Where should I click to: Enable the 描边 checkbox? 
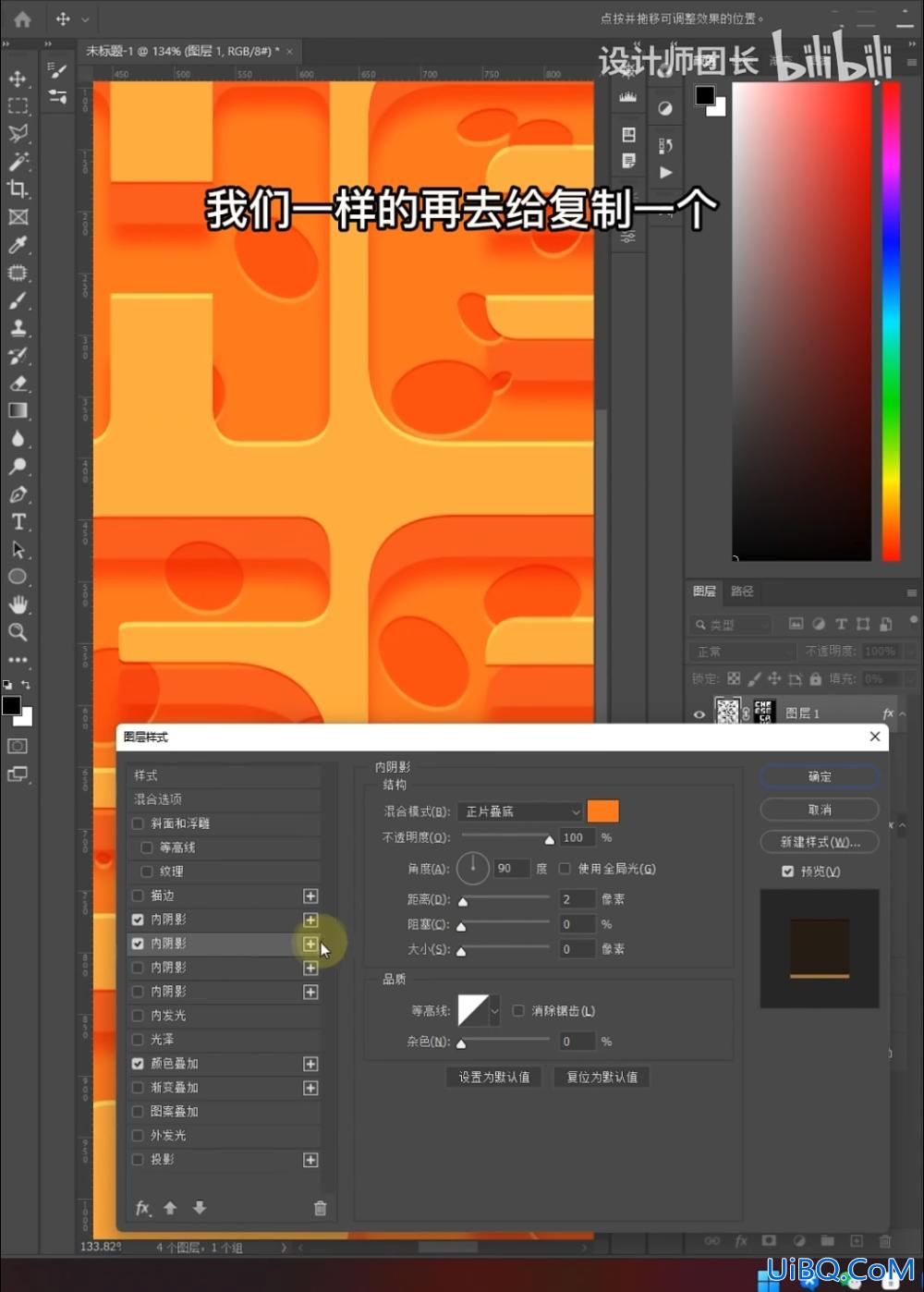click(x=138, y=896)
